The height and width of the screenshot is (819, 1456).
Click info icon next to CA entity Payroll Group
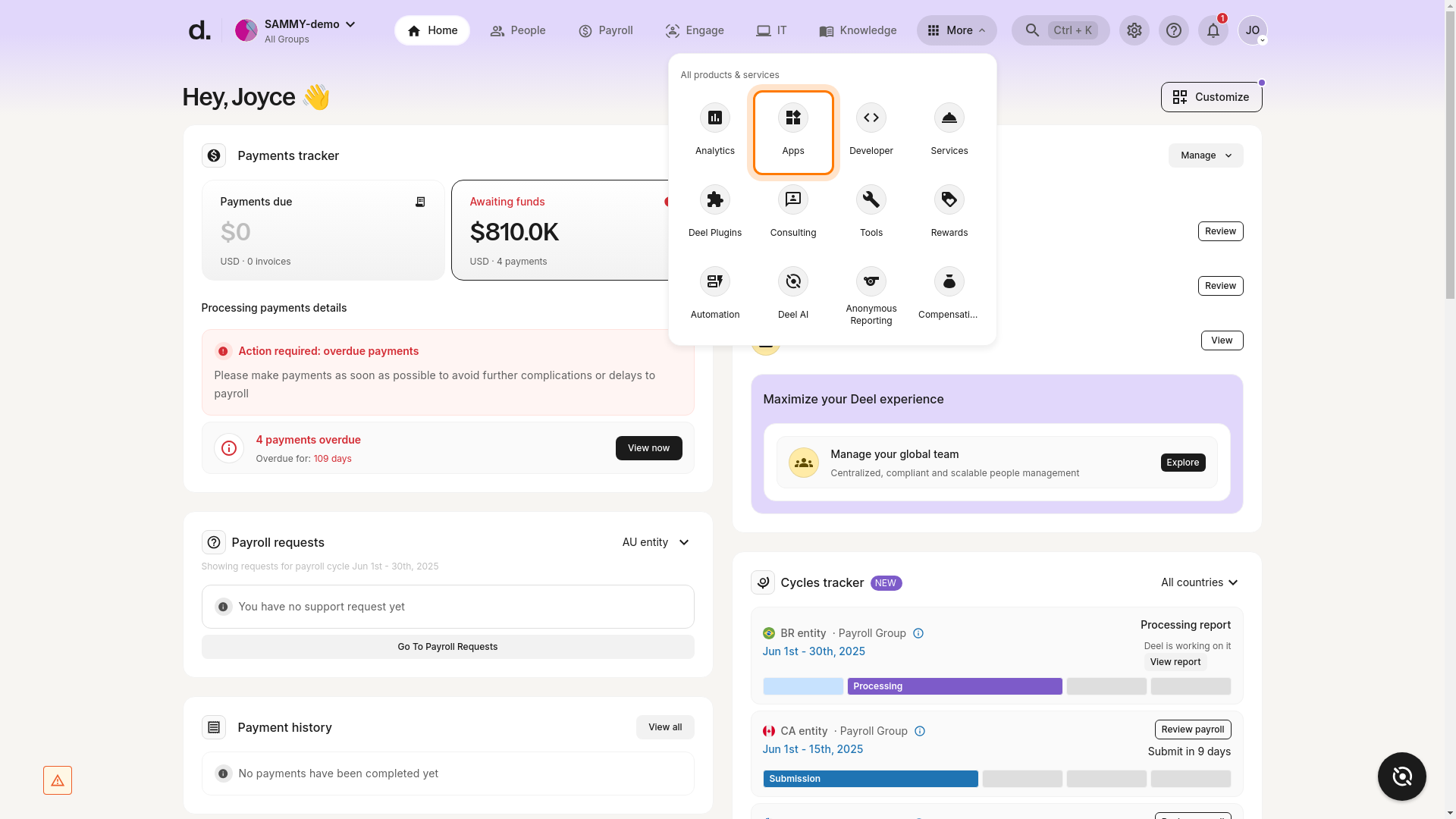(x=919, y=731)
